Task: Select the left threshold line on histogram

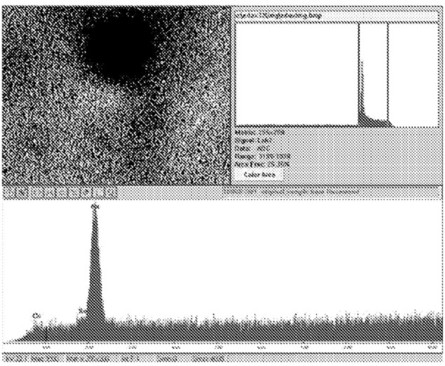Action: tap(359, 74)
